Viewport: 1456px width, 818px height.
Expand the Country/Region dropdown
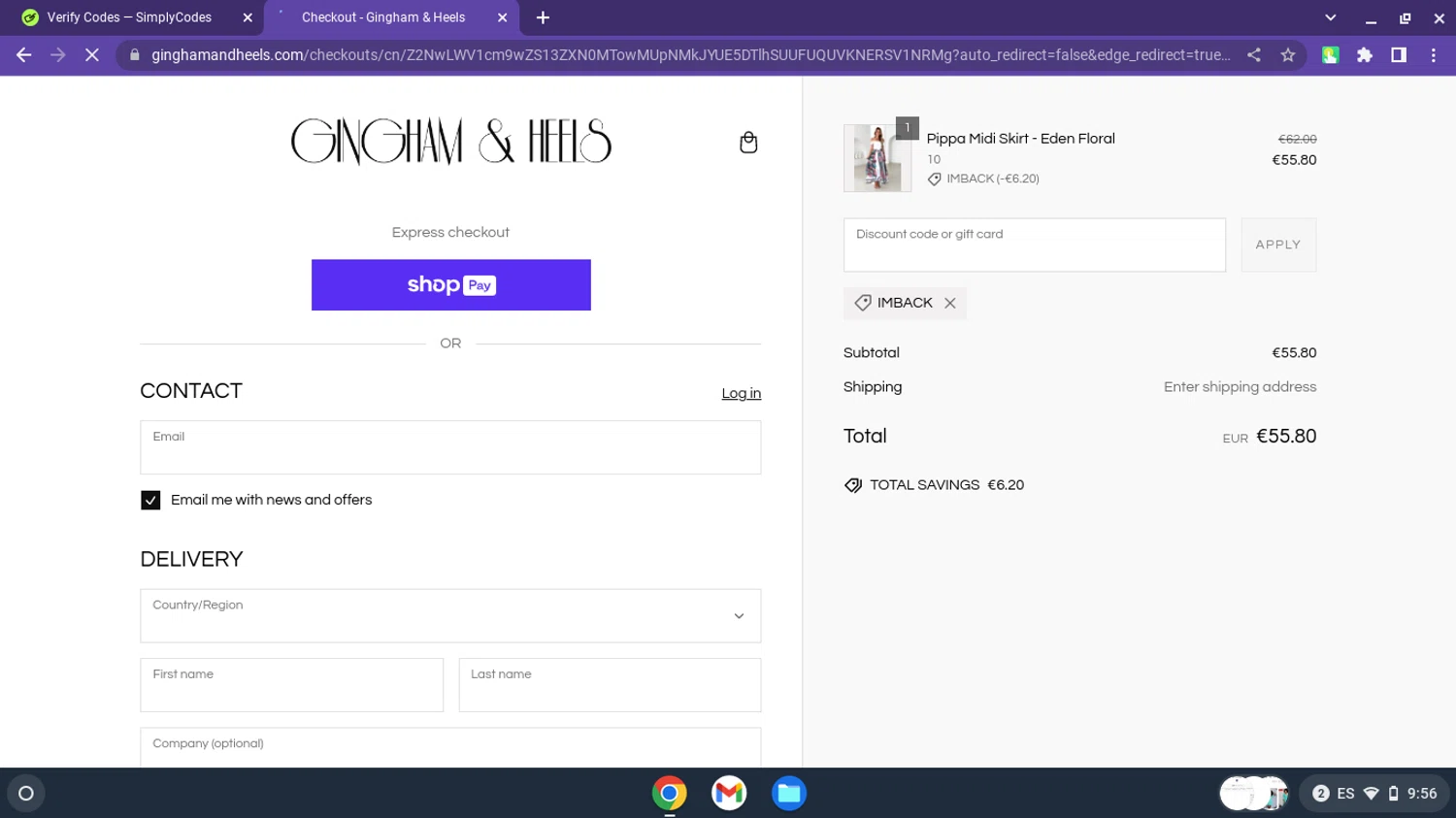[x=450, y=616]
